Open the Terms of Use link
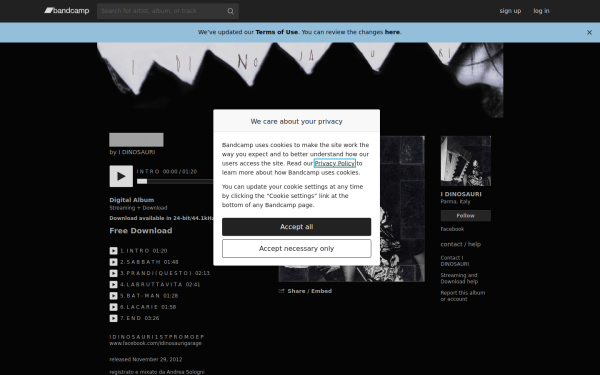Screen dimensions: 600x375 276,32
